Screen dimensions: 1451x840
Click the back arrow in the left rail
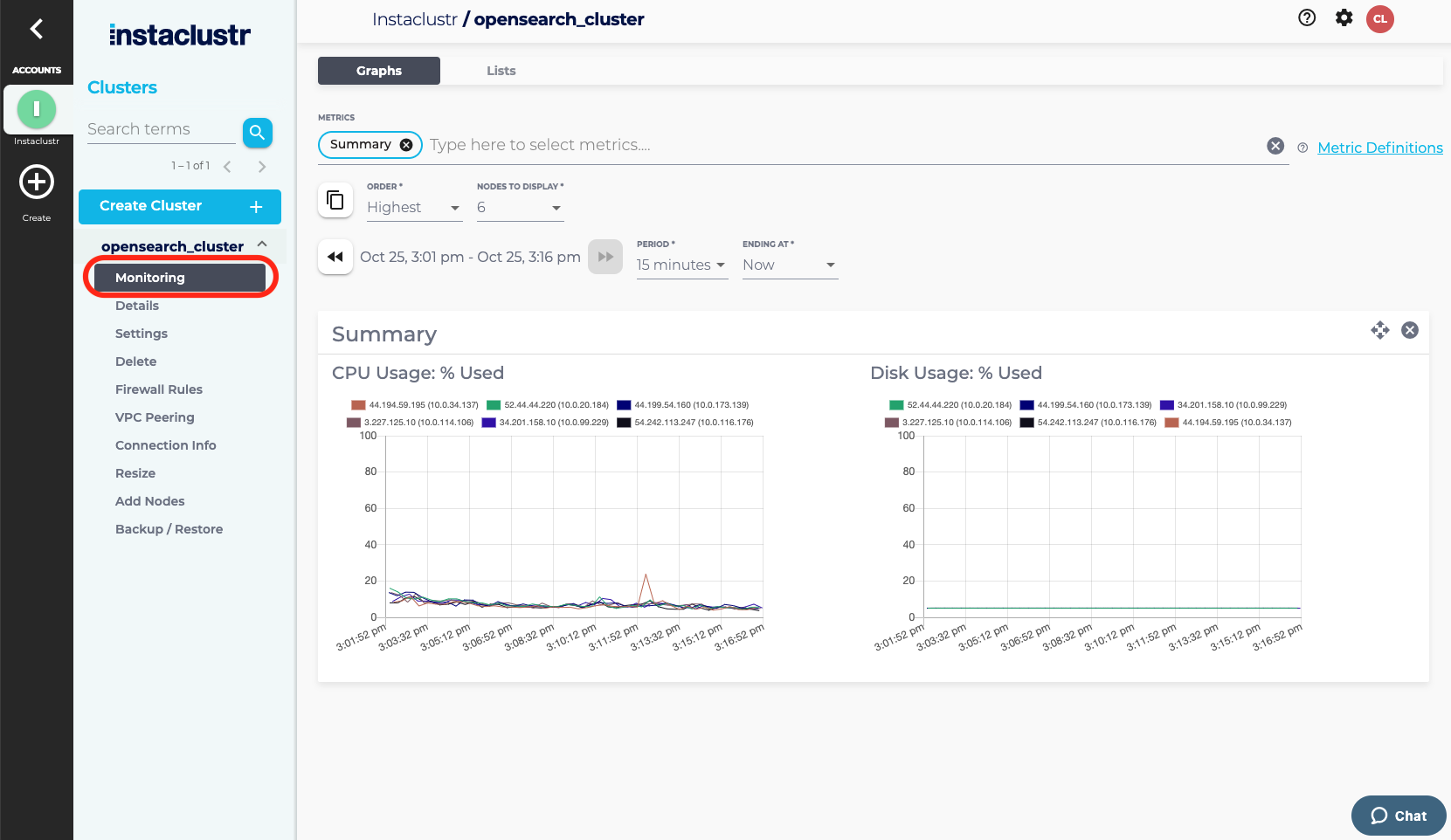click(x=36, y=30)
